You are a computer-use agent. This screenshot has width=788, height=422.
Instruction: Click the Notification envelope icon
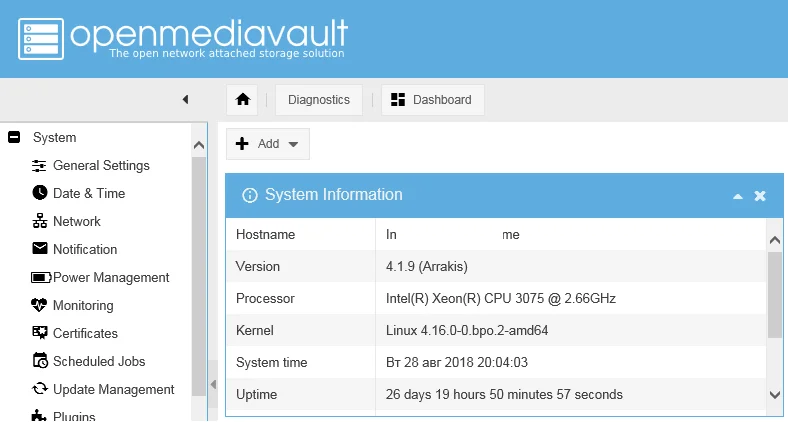(x=40, y=248)
